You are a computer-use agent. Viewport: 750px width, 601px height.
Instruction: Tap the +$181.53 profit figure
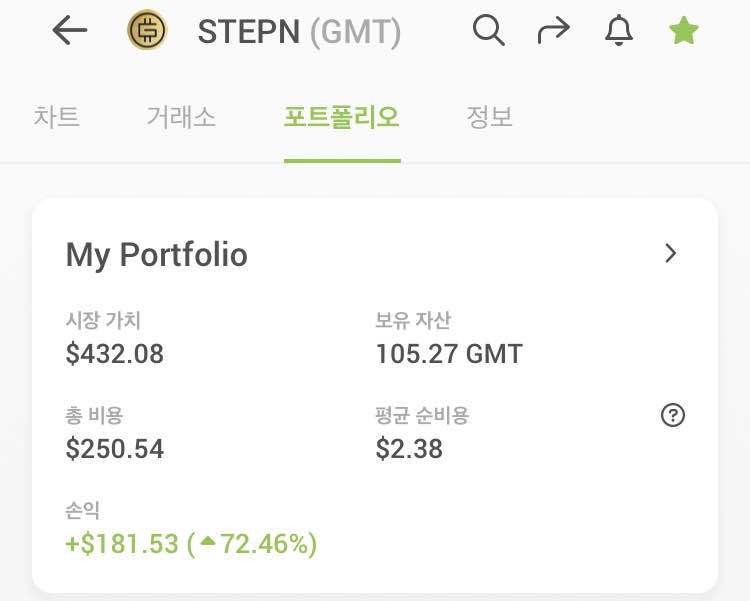click(x=122, y=544)
